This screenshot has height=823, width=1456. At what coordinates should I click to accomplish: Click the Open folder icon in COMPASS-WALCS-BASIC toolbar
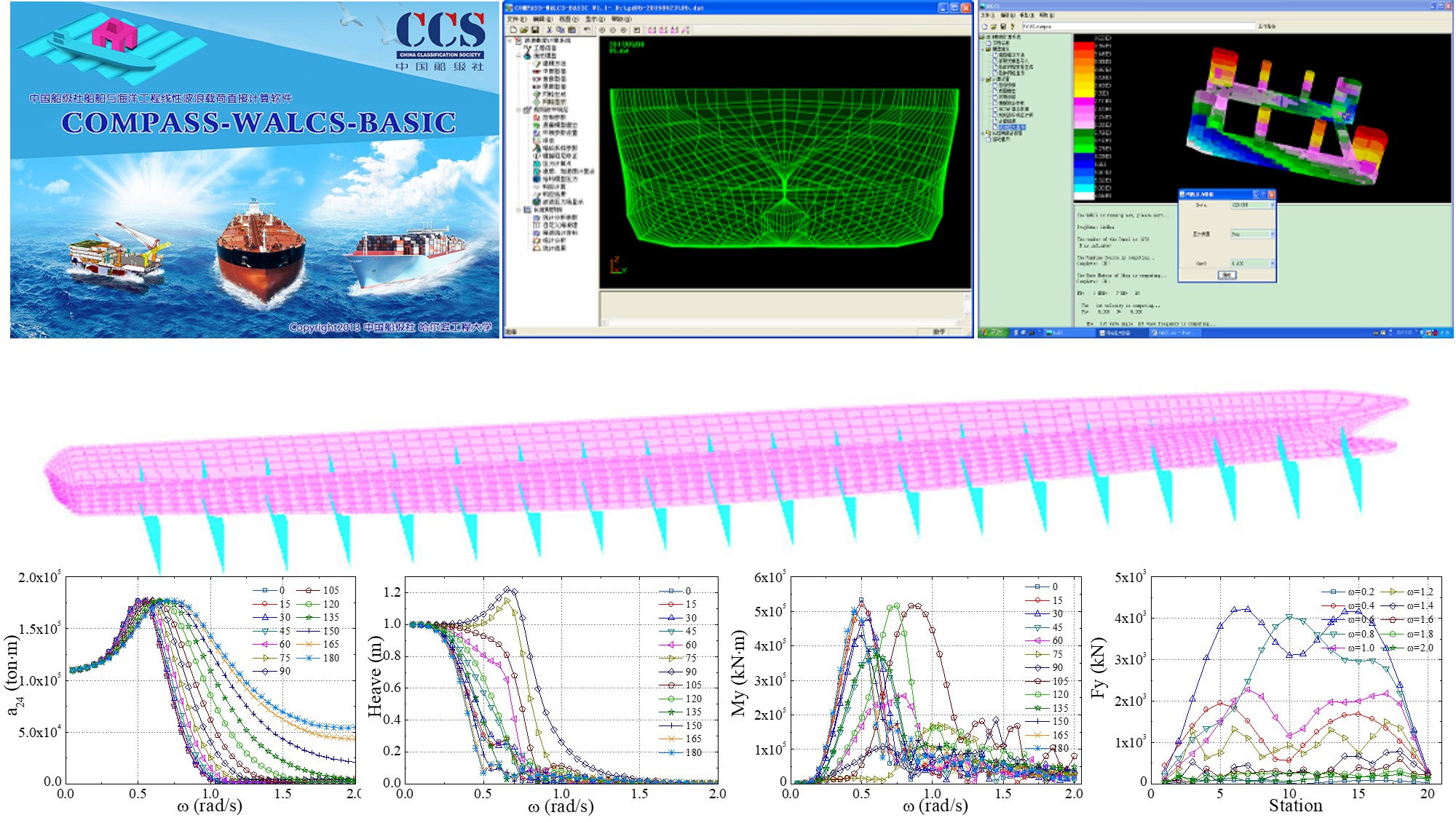coord(524,30)
